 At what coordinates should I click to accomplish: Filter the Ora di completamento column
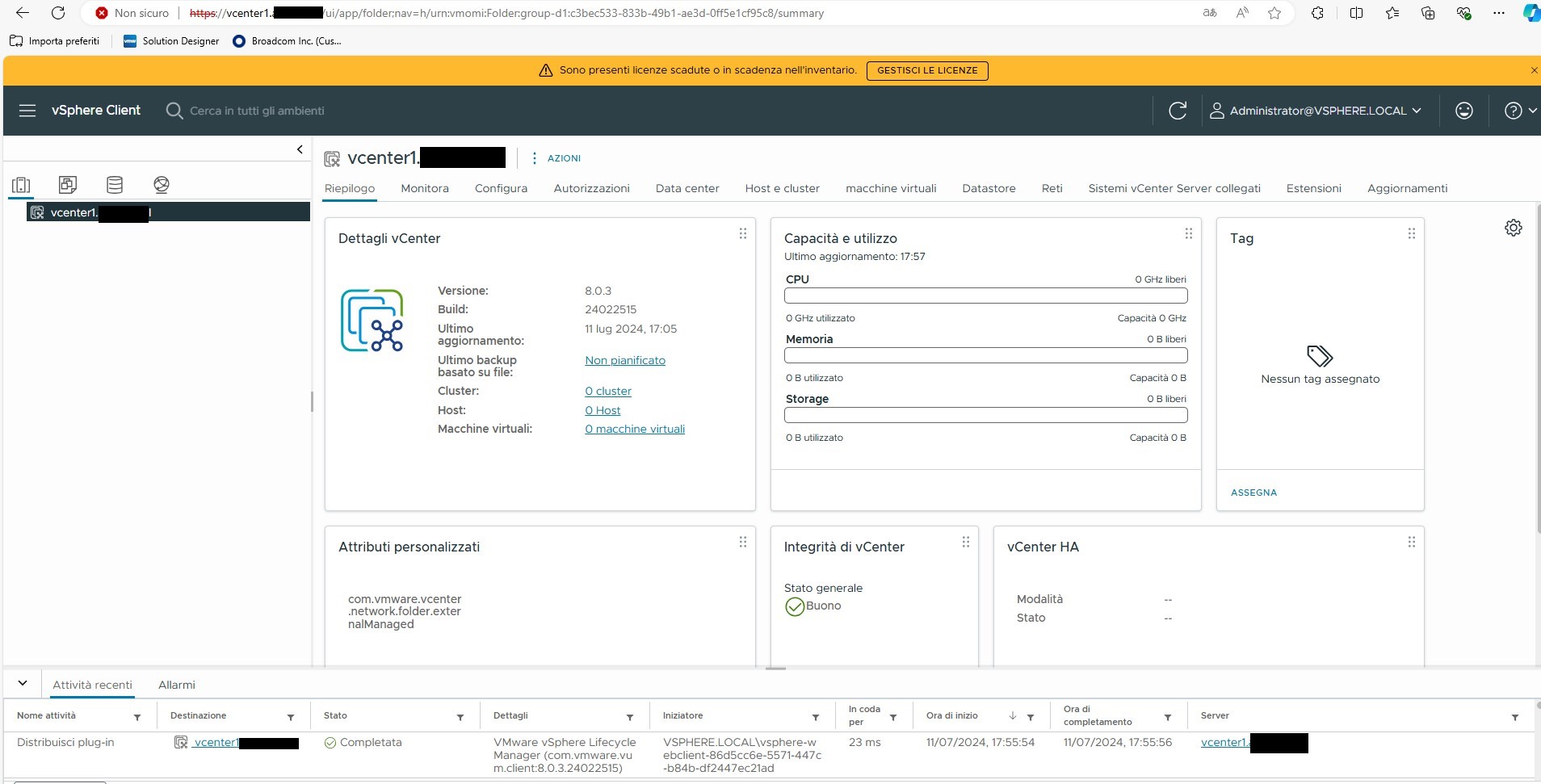tap(1168, 717)
